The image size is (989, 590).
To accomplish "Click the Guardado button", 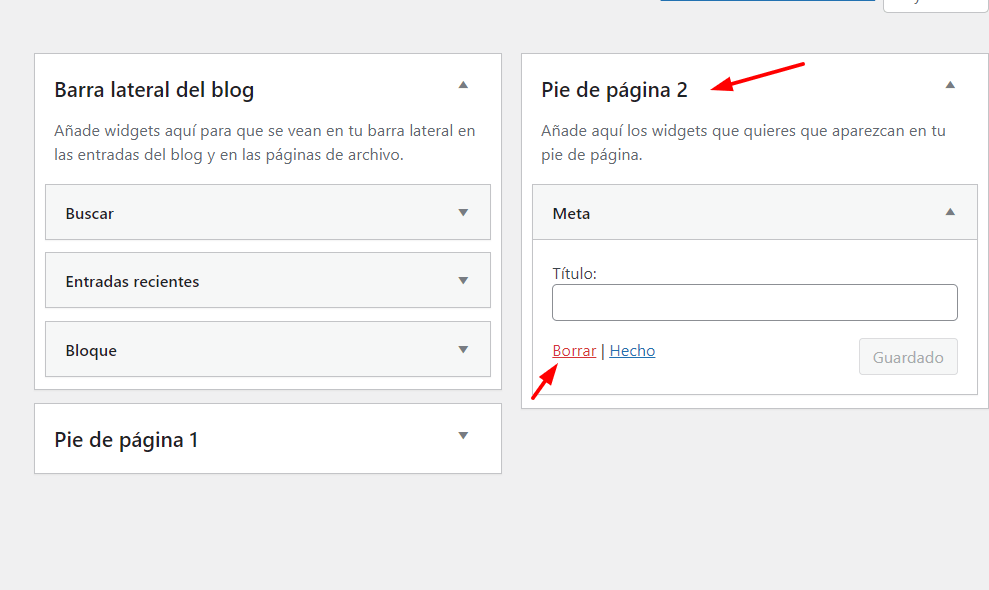I will point(908,357).
